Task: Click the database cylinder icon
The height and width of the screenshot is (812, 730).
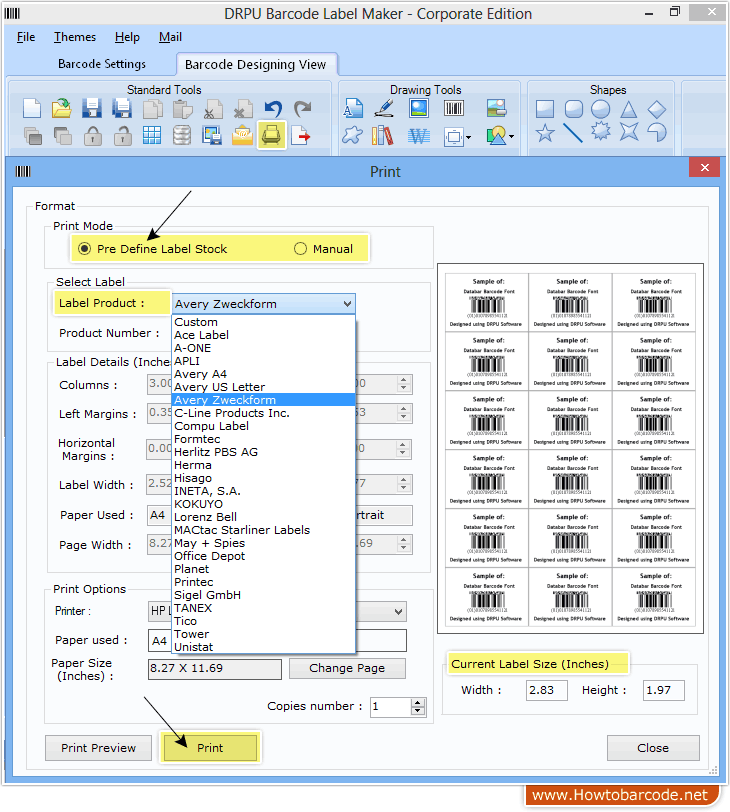Action: tap(182, 136)
